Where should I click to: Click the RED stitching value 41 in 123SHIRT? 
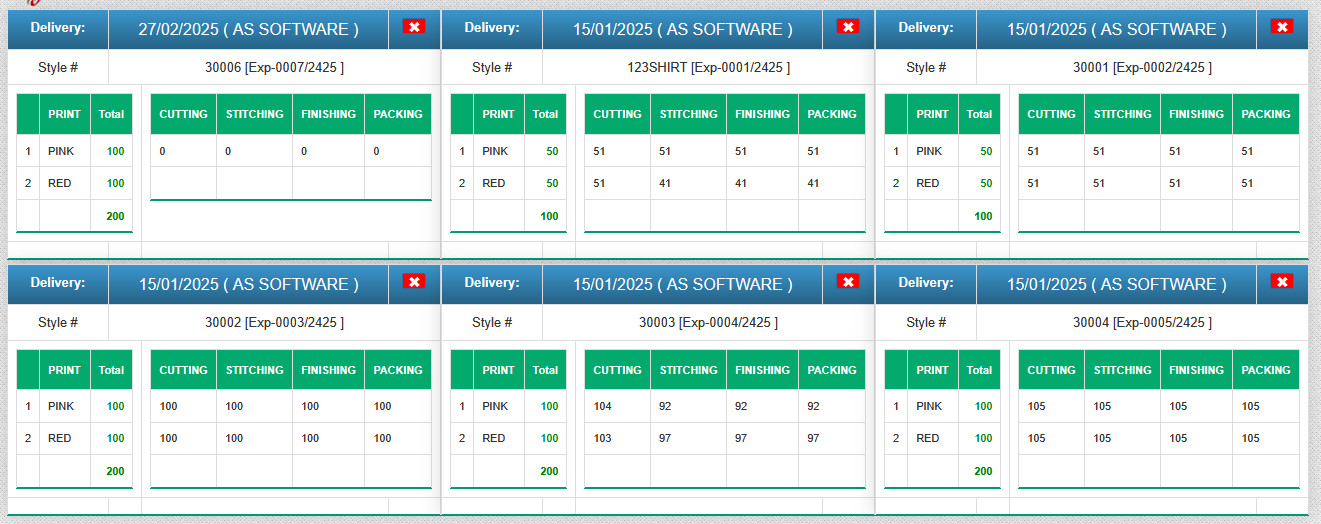[665, 183]
